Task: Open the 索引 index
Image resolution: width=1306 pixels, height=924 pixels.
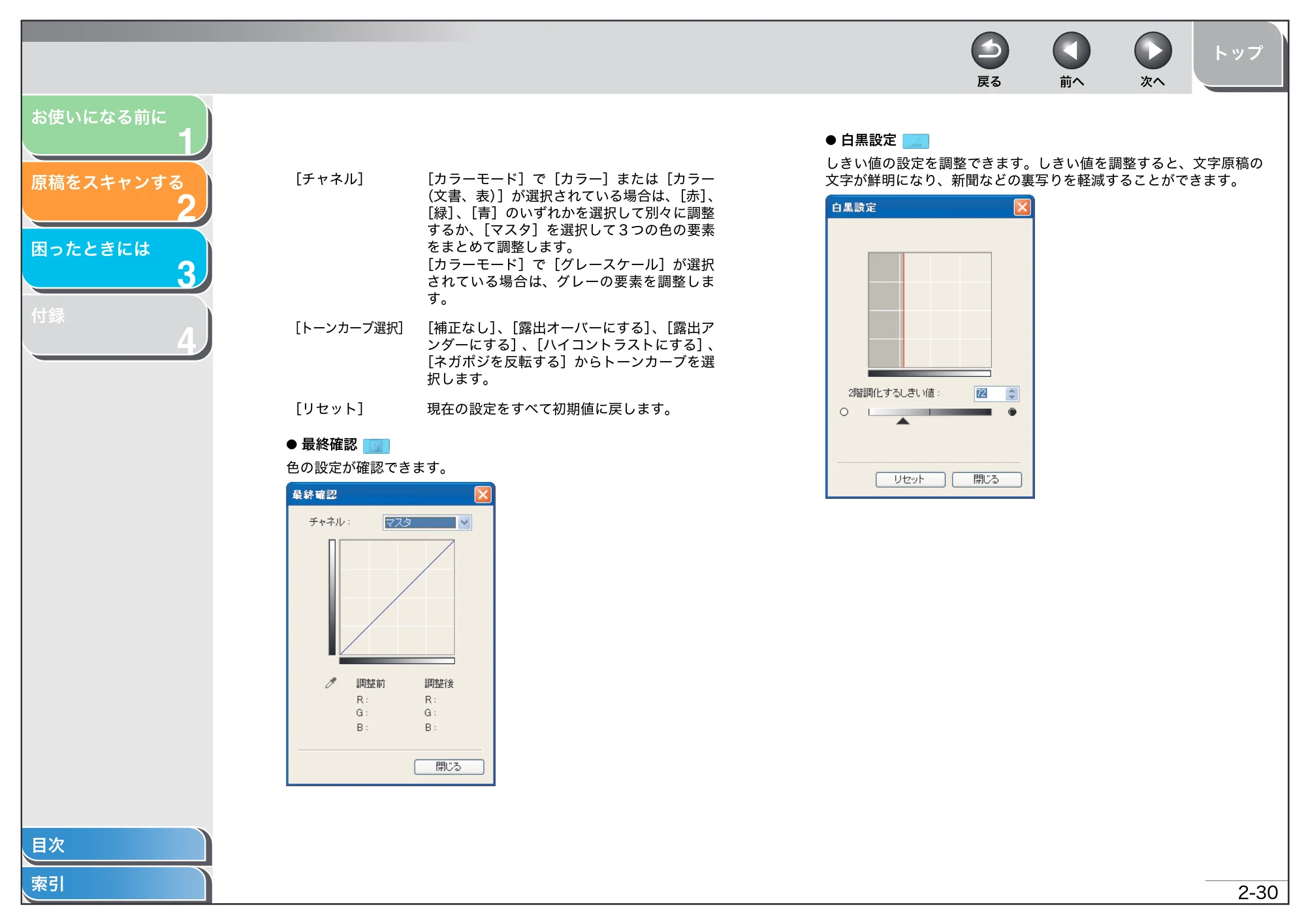Action: click(x=114, y=884)
